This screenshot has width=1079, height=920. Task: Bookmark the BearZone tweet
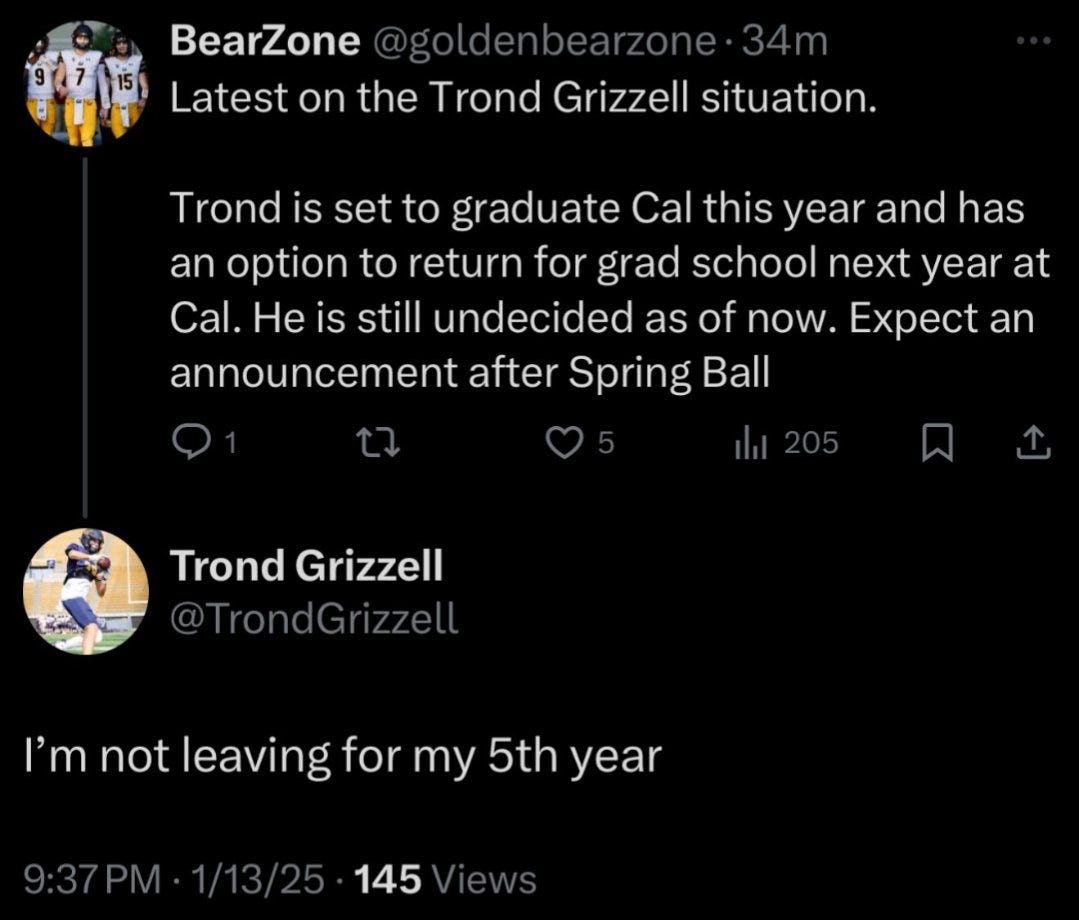[935, 443]
